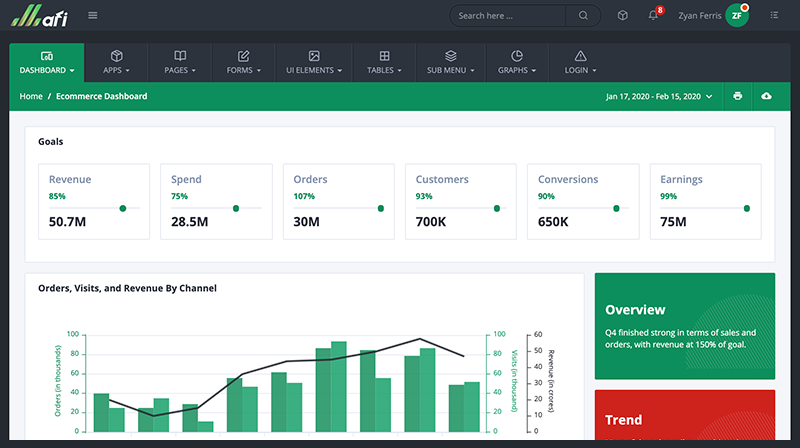Open the 3D cube icon in header
This screenshot has width=800, height=448.
pyautogui.click(x=623, y=15)
